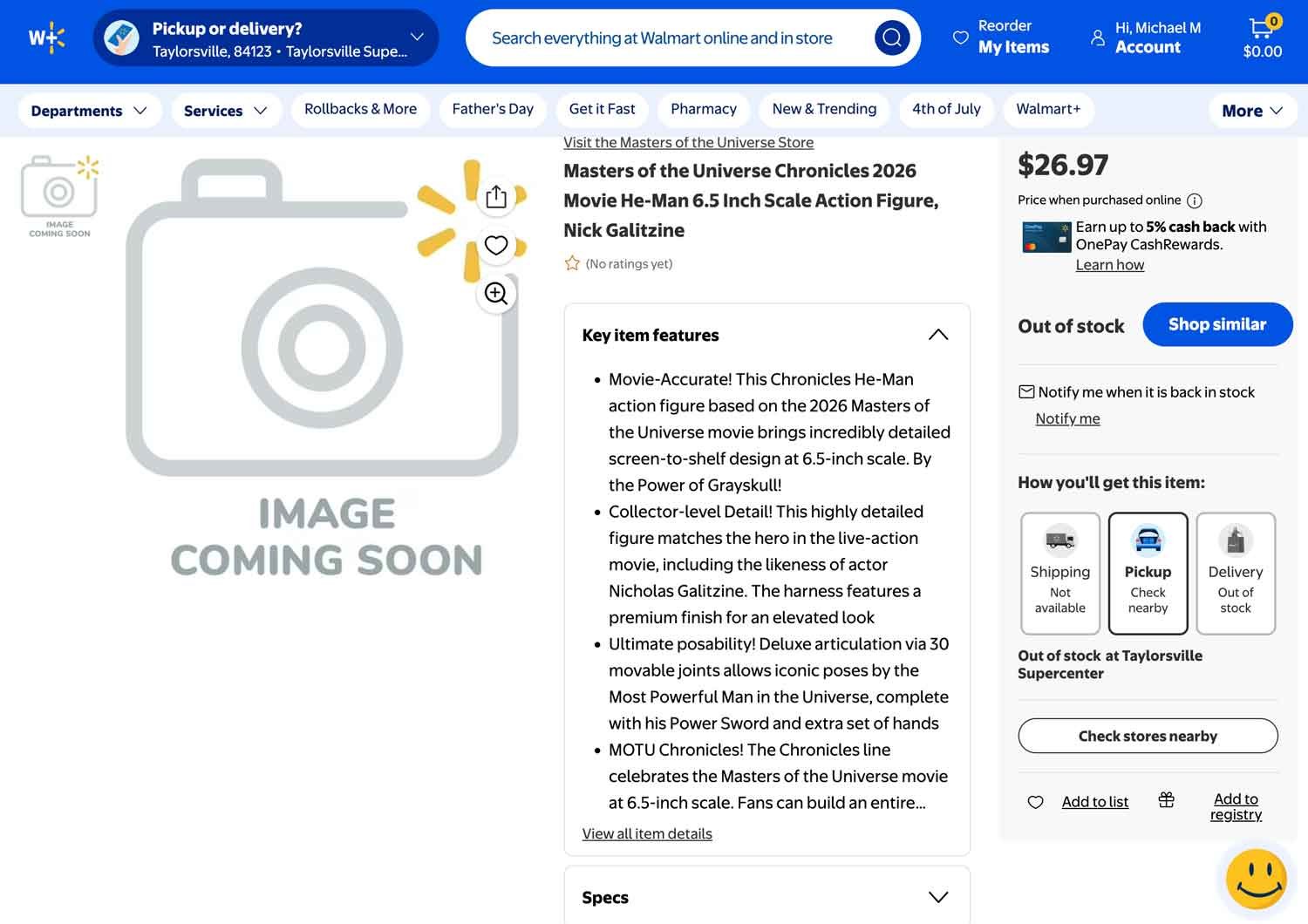Click the No ratings yet text
Screen dimensions: 1308x924
tap(629, 264)
